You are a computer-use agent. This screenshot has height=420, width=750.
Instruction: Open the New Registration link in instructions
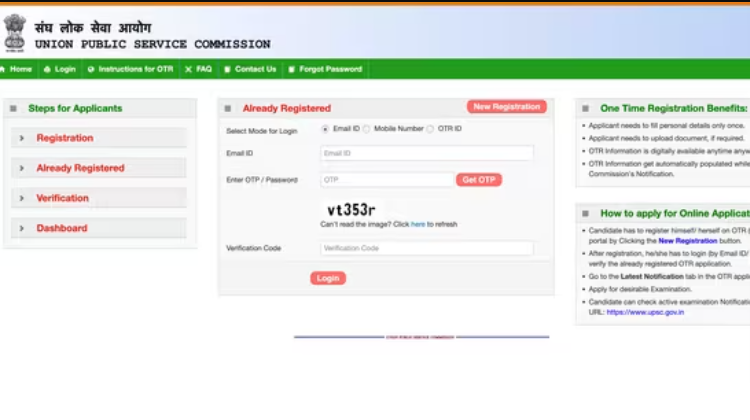(x=688, y=241)
